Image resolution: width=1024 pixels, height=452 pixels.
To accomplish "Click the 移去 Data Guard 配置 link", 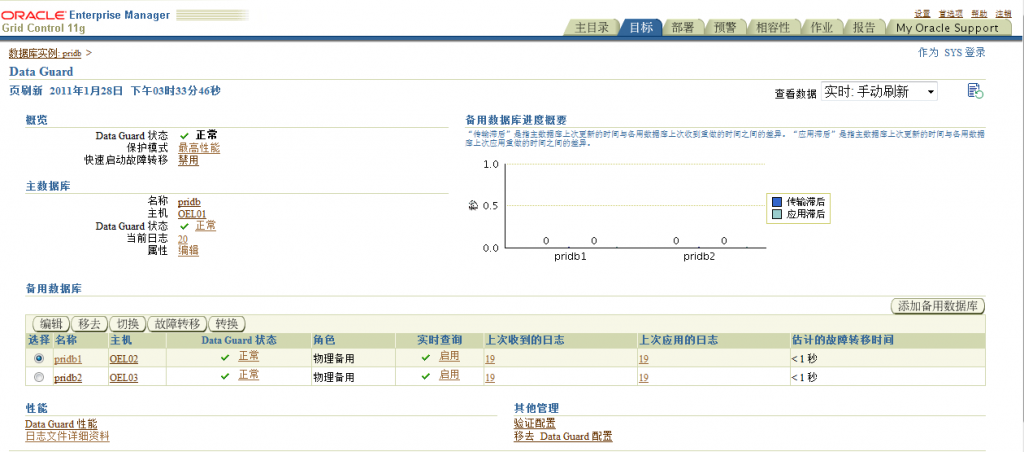I will pos(564,436).
